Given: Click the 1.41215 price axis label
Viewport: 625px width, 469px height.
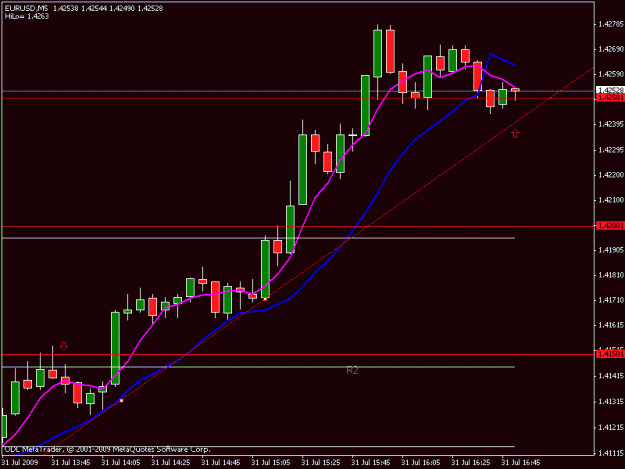Looking at the screenshot, I should click(611, 428).
